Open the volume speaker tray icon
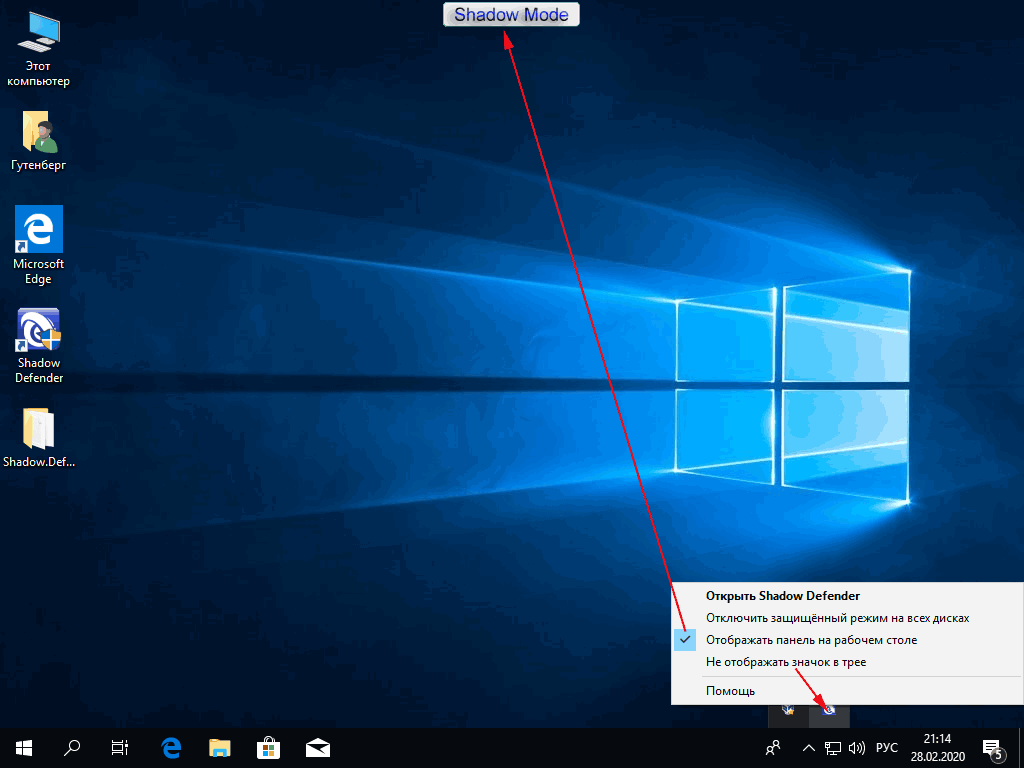The height and width of the screenshot is (768, 1024). point(856,748)
